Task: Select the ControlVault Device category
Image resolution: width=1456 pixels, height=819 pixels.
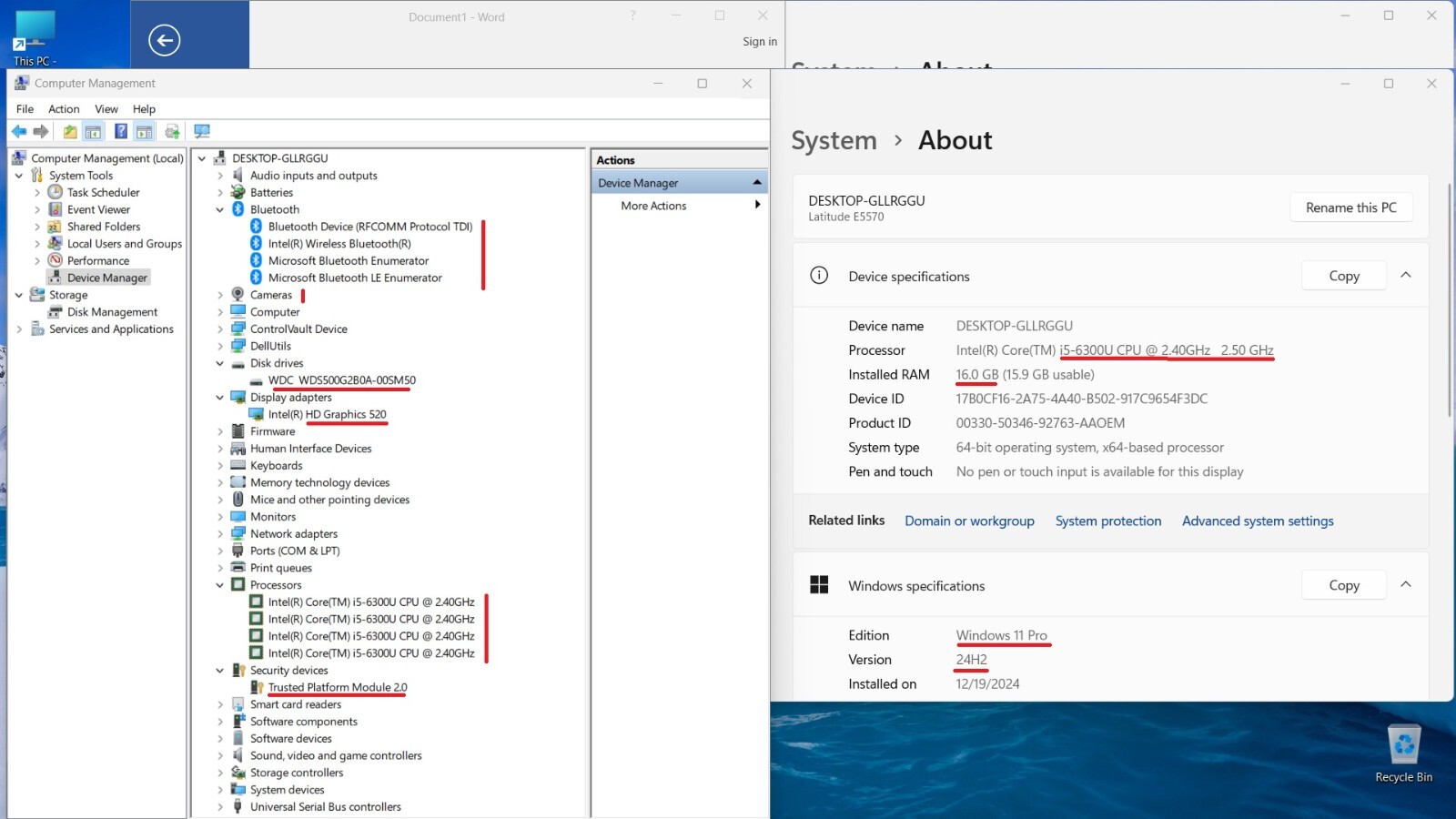Action: [298, 329]
